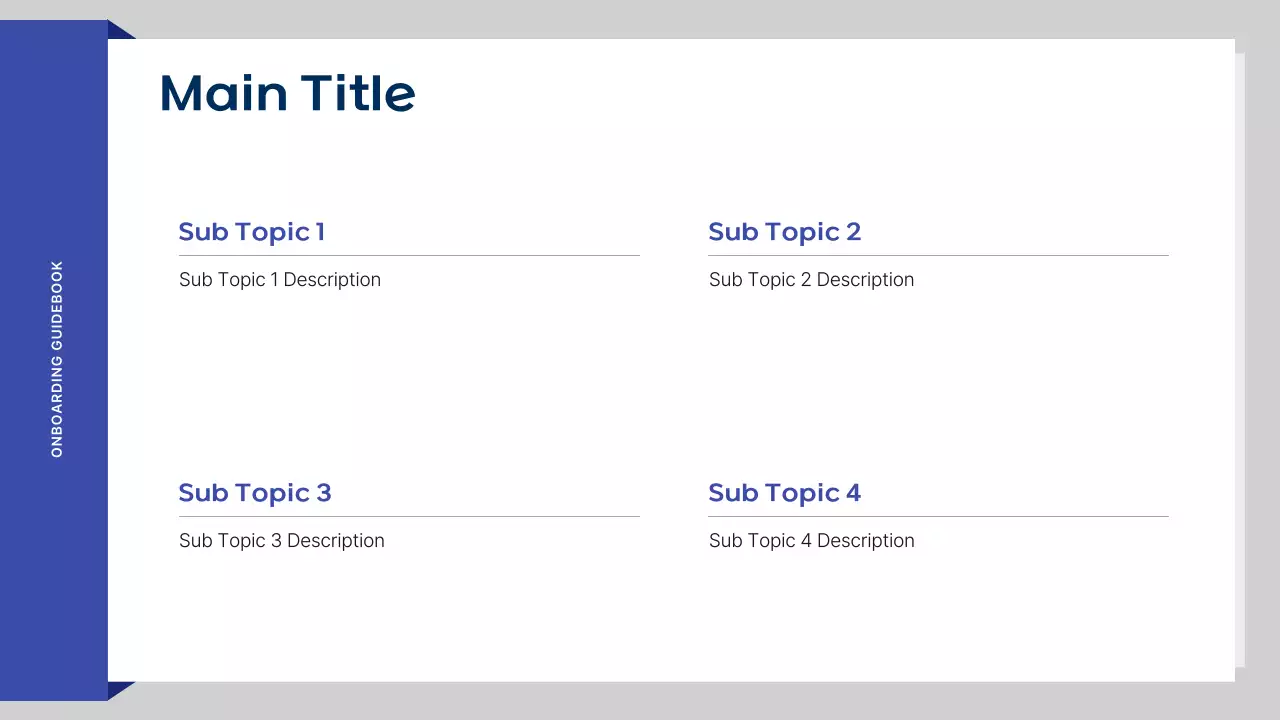Click the divider line under Sub Topic 4
This screenshot has height=720, width=1280.
pos(938,517)
